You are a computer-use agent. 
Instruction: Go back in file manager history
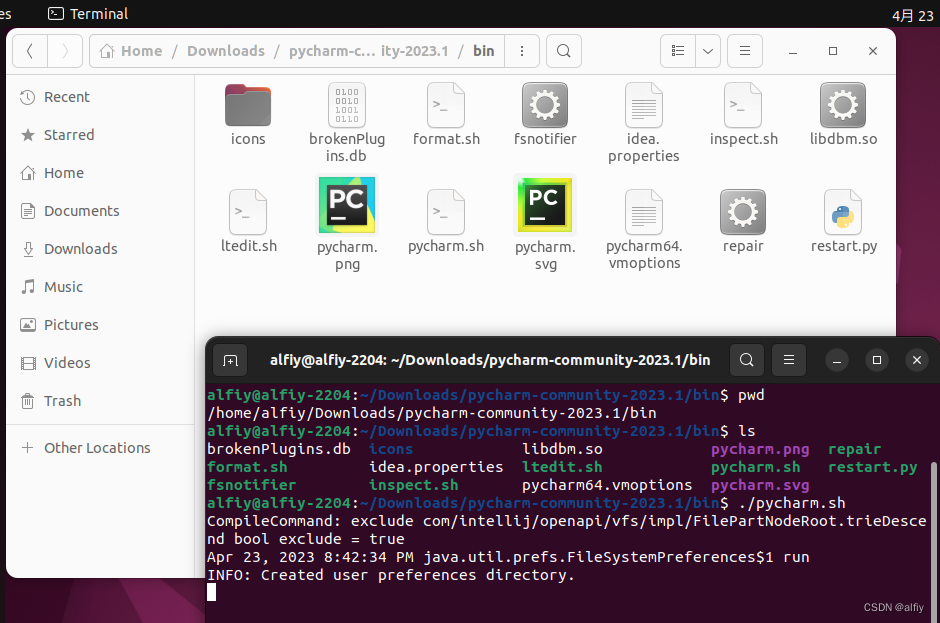(30, 51)
